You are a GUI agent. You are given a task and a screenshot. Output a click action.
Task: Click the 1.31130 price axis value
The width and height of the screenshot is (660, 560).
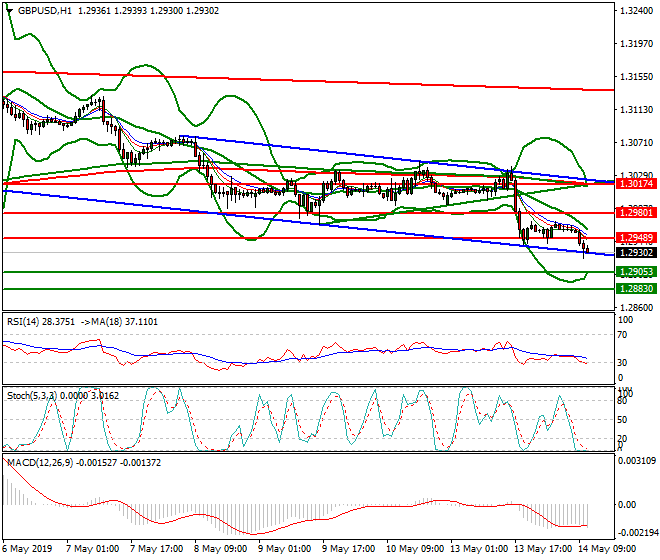click(x=636, y=110)
